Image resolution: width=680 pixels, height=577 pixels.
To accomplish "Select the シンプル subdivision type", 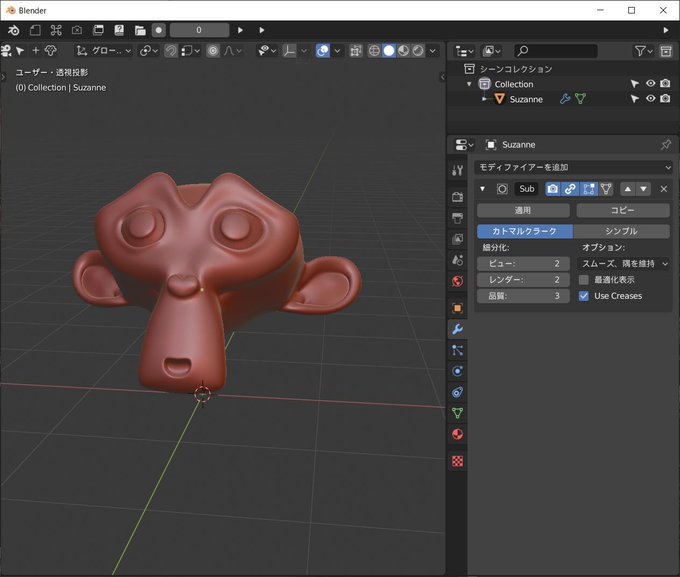I will click(621, 231).
